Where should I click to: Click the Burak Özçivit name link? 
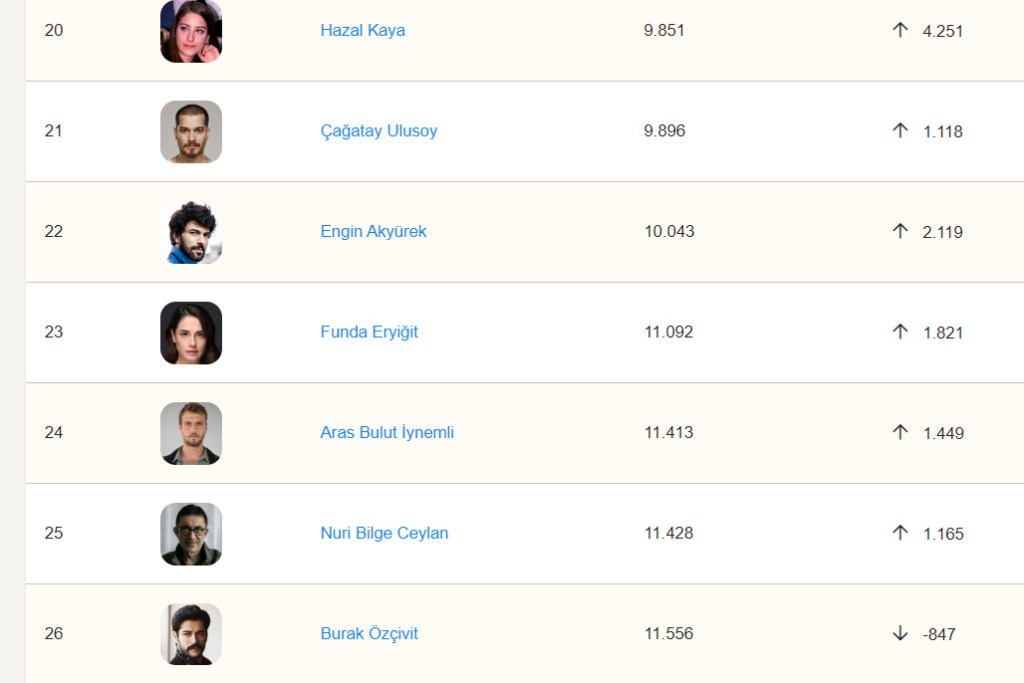click(369, 633)
